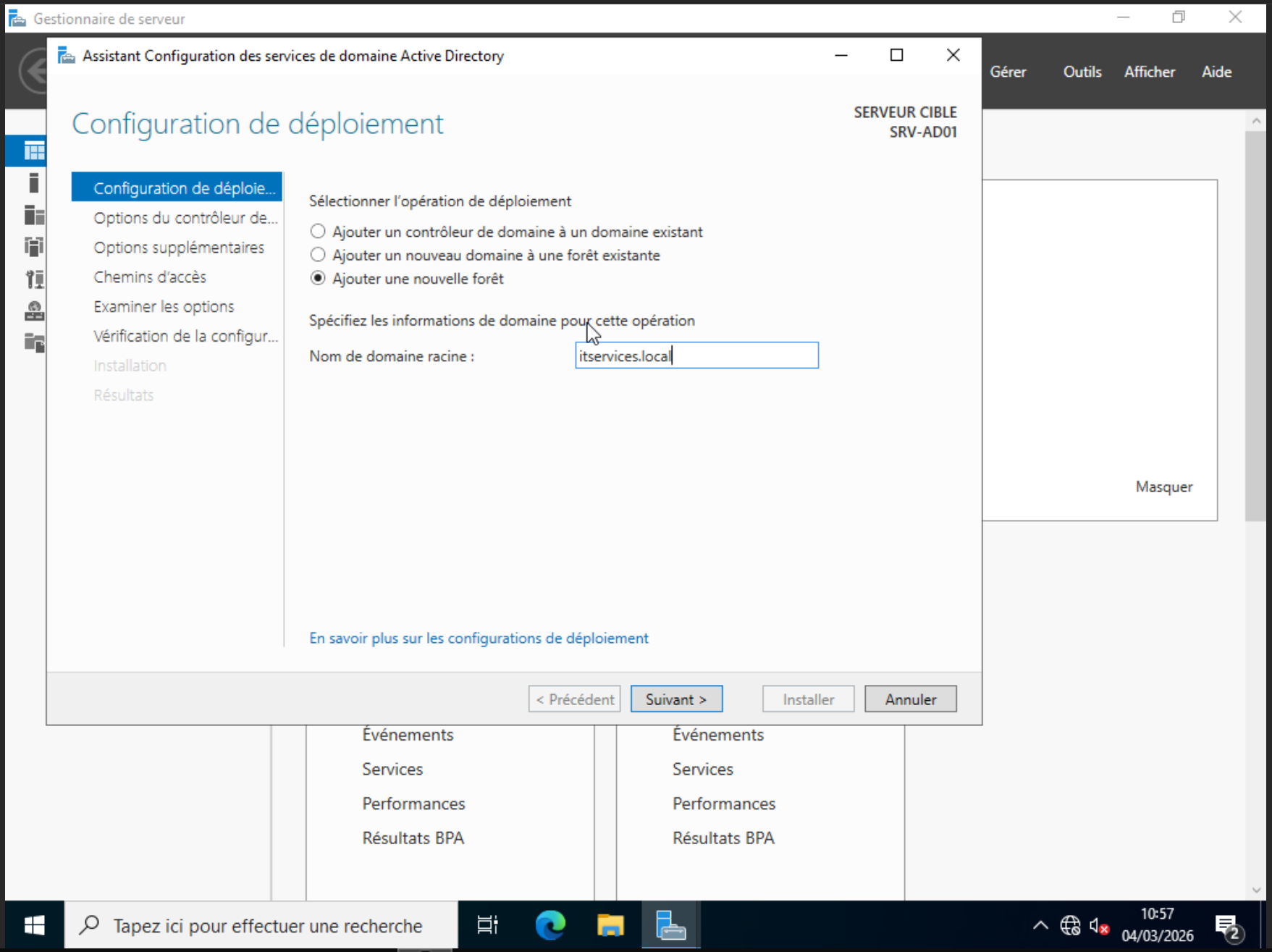Open the Dashboard icon in the sidebar
The image size is (1272, 952).
(33, 151)
